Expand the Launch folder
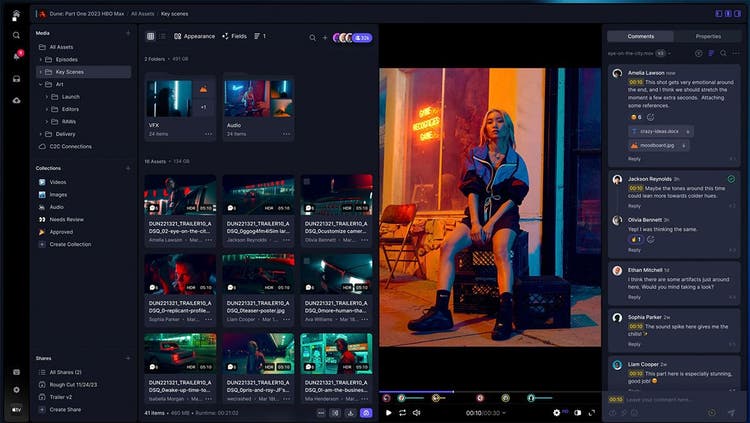 click(47, 97)
